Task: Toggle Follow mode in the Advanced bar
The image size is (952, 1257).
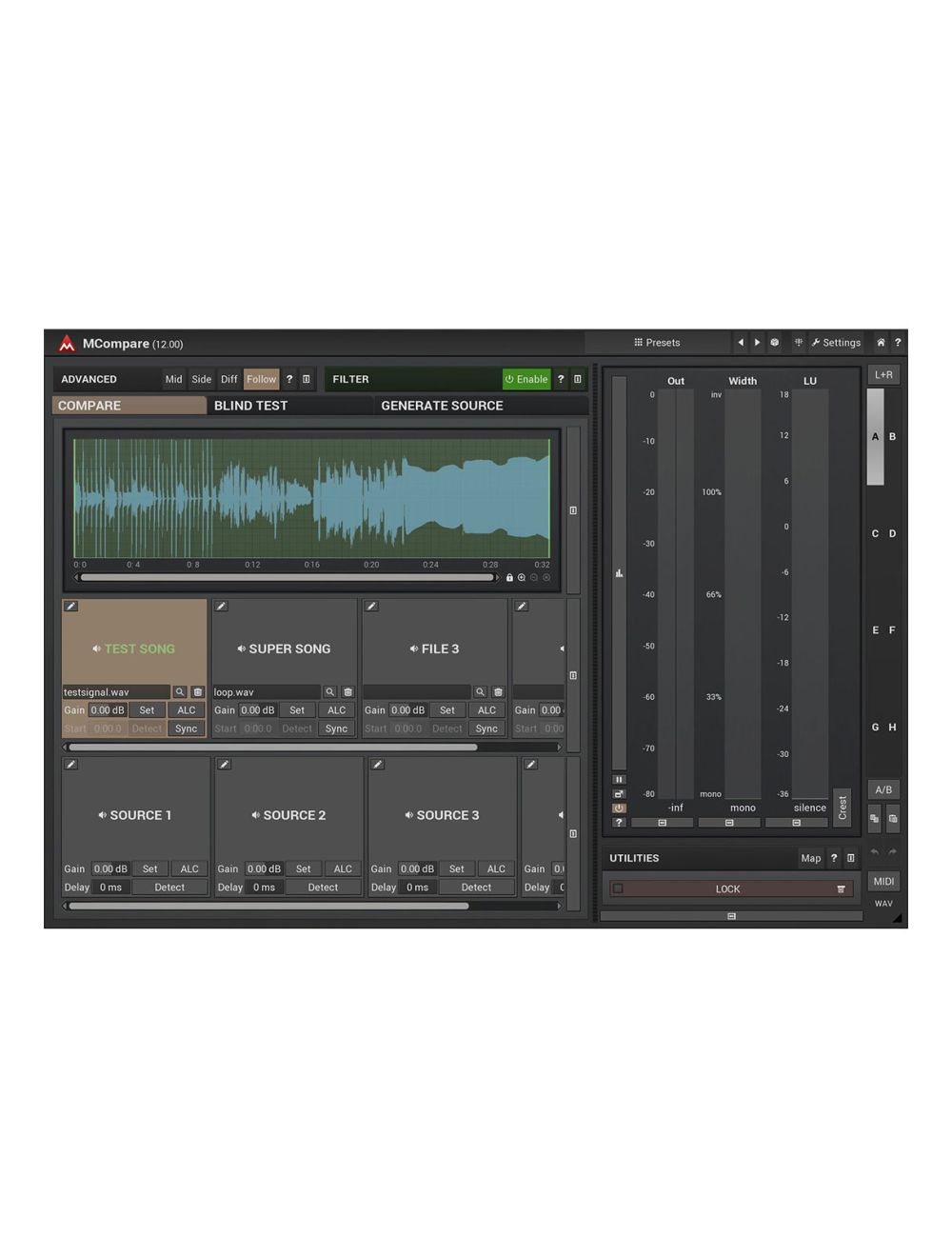Action: 261,379
